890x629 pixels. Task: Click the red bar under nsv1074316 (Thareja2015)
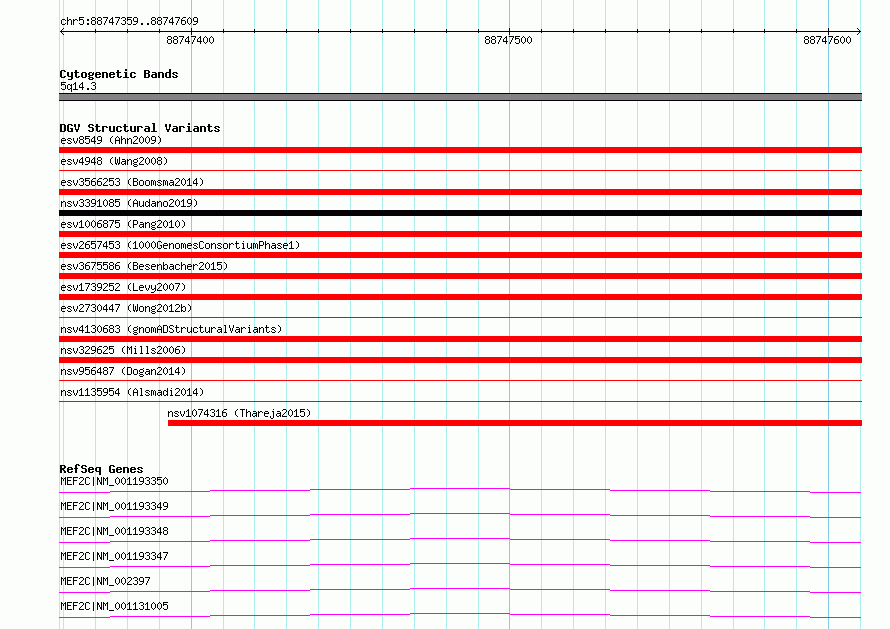tap(515, 423)
